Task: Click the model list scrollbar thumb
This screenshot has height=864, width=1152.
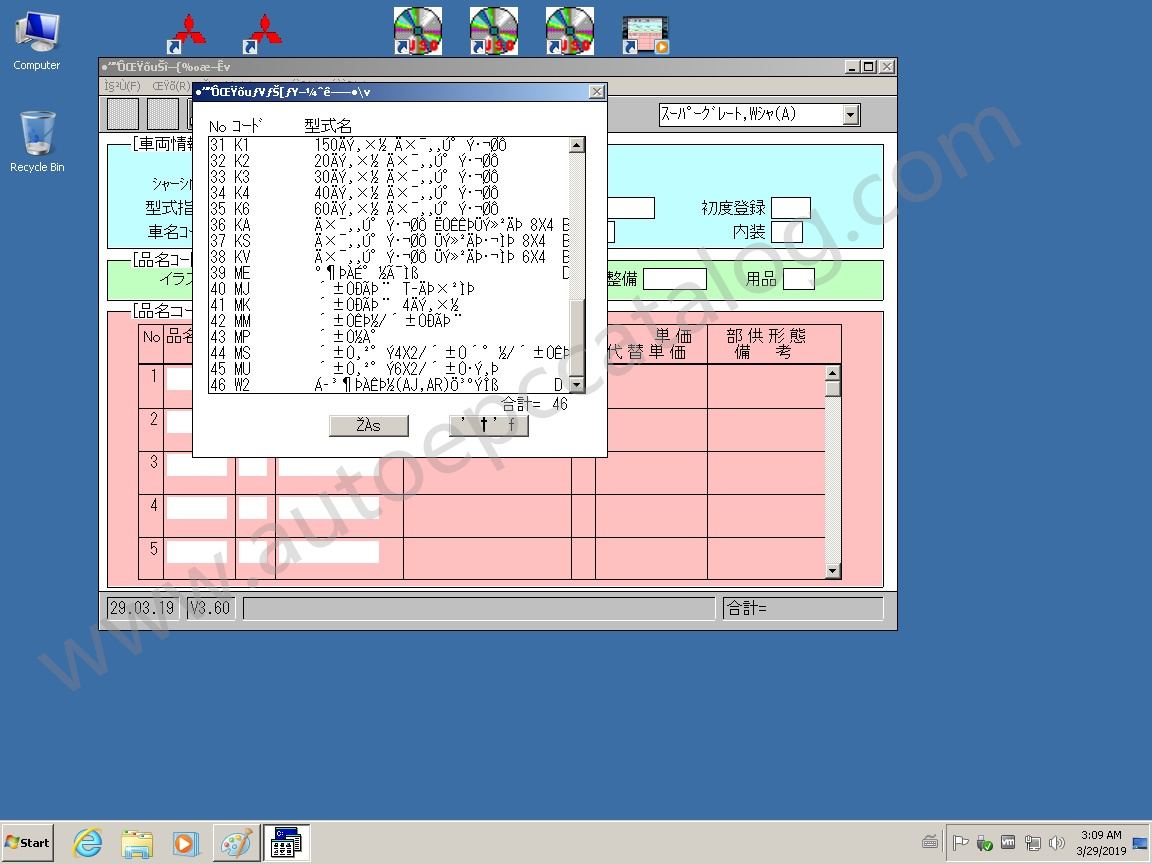Action: (x=577, y=337)
